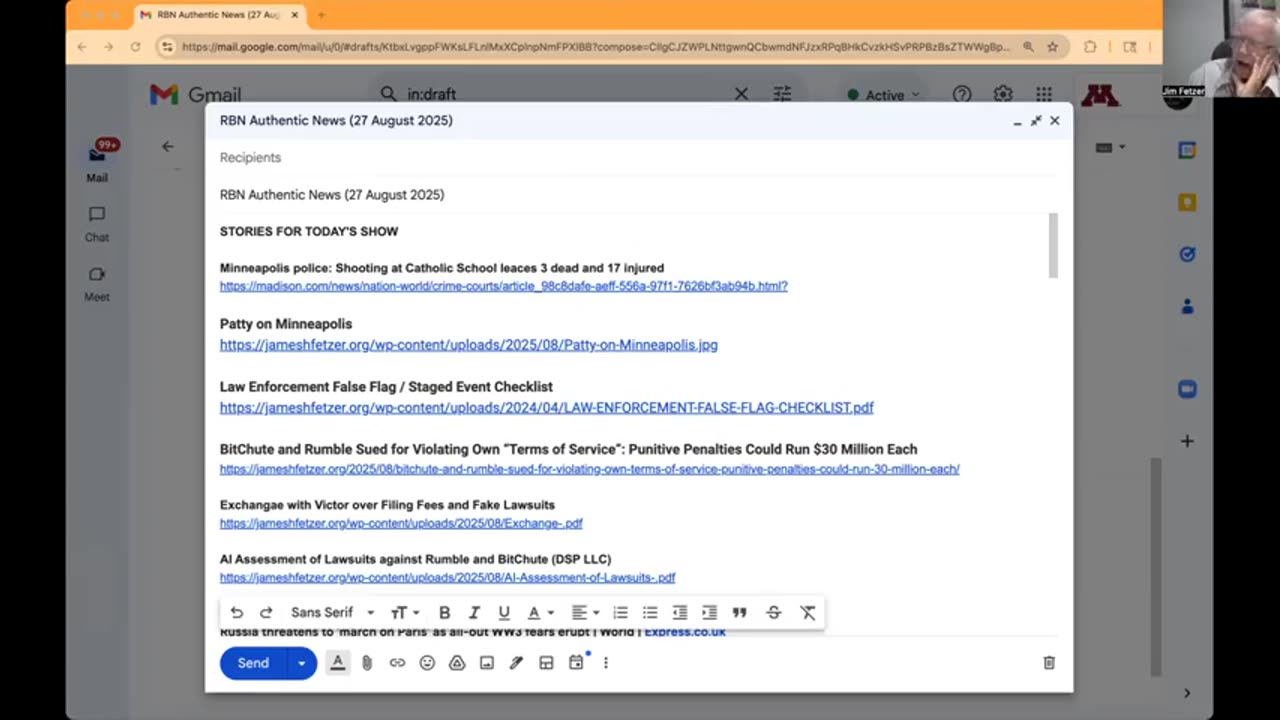Decrease indent of the text

click(x=680, y=613)
